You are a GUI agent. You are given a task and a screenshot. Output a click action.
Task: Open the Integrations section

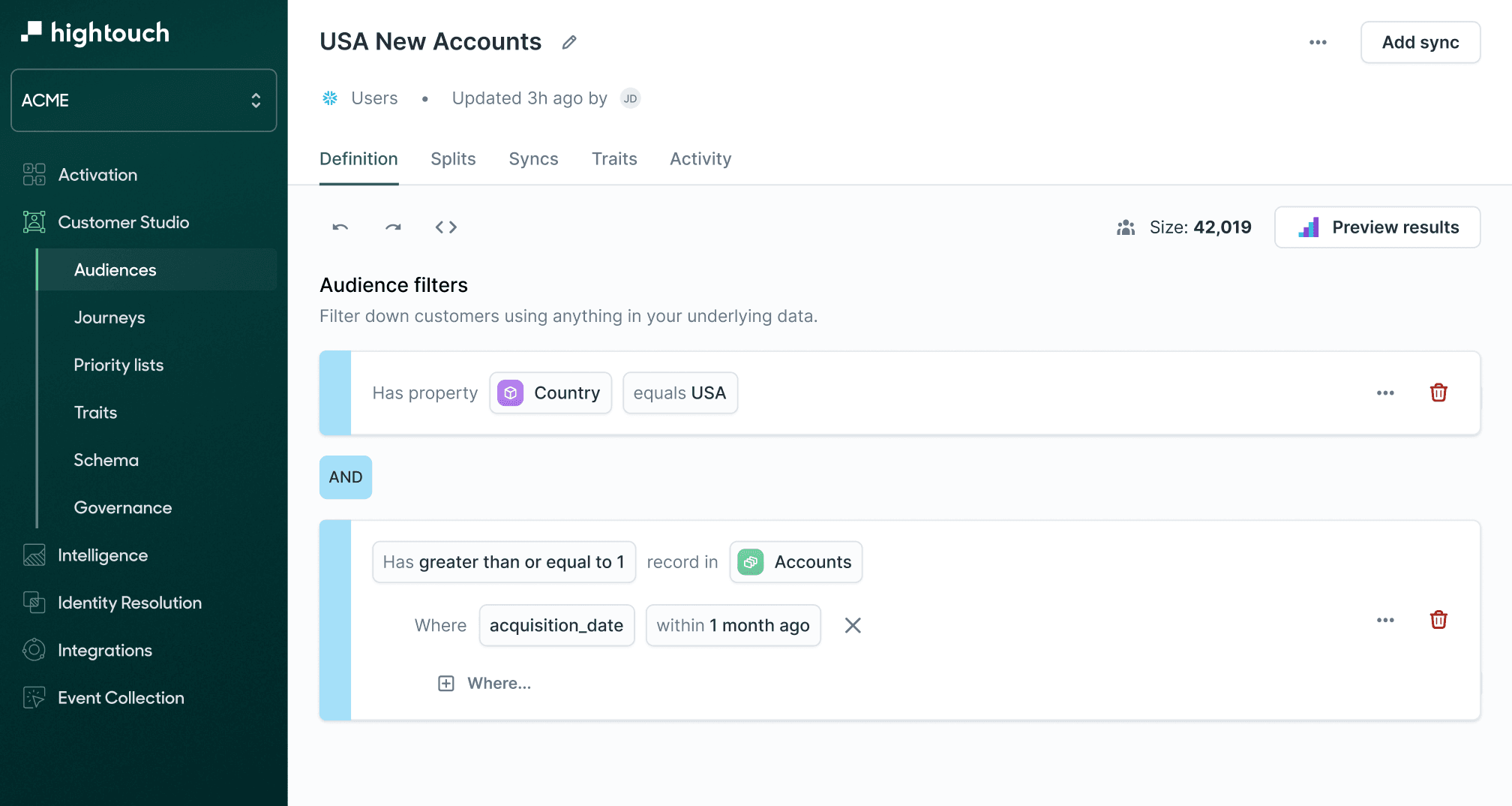105,650
